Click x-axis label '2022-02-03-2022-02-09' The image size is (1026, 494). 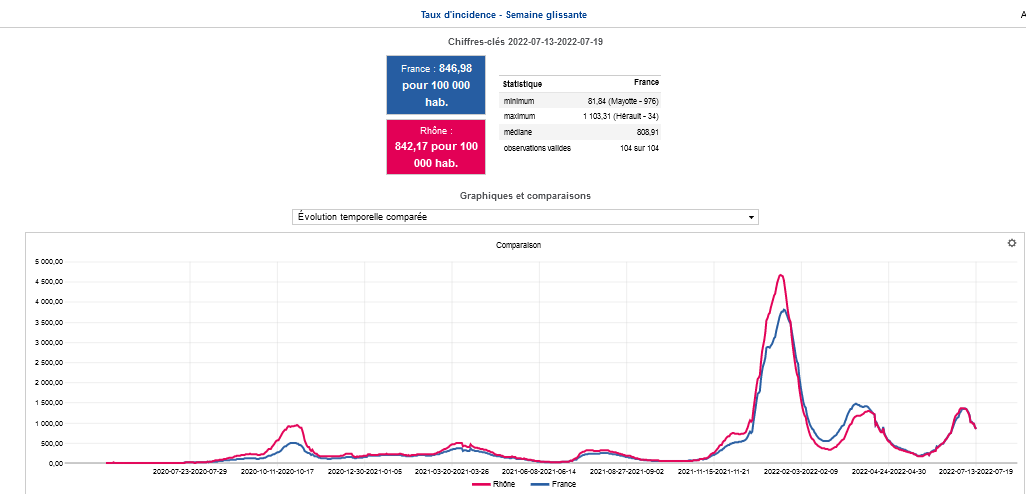click(x=802, y=470)
